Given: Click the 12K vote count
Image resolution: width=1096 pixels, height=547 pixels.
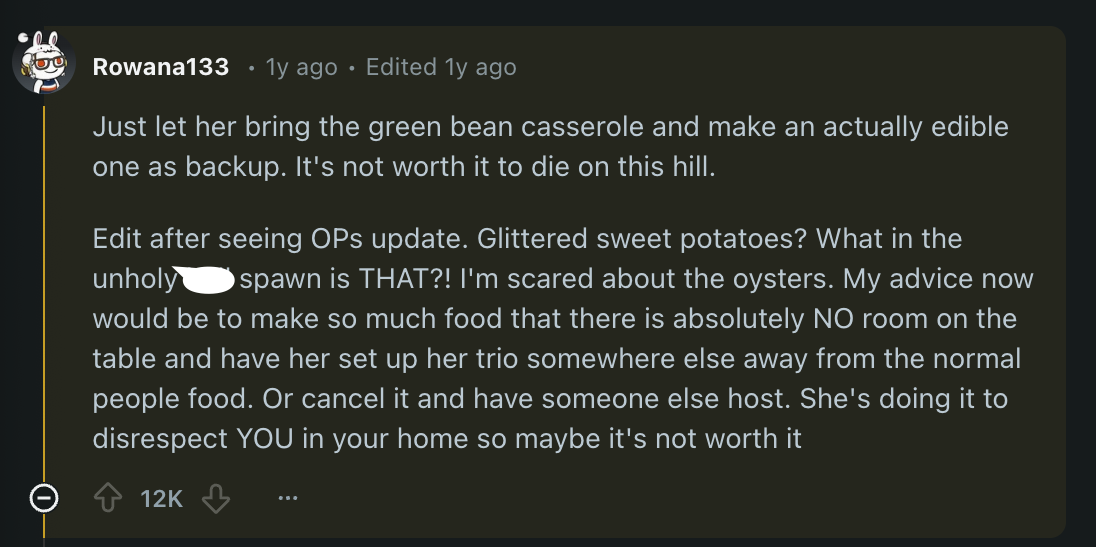Looking at the screenshot, I should pyautogui.click(x=161, y=497).
